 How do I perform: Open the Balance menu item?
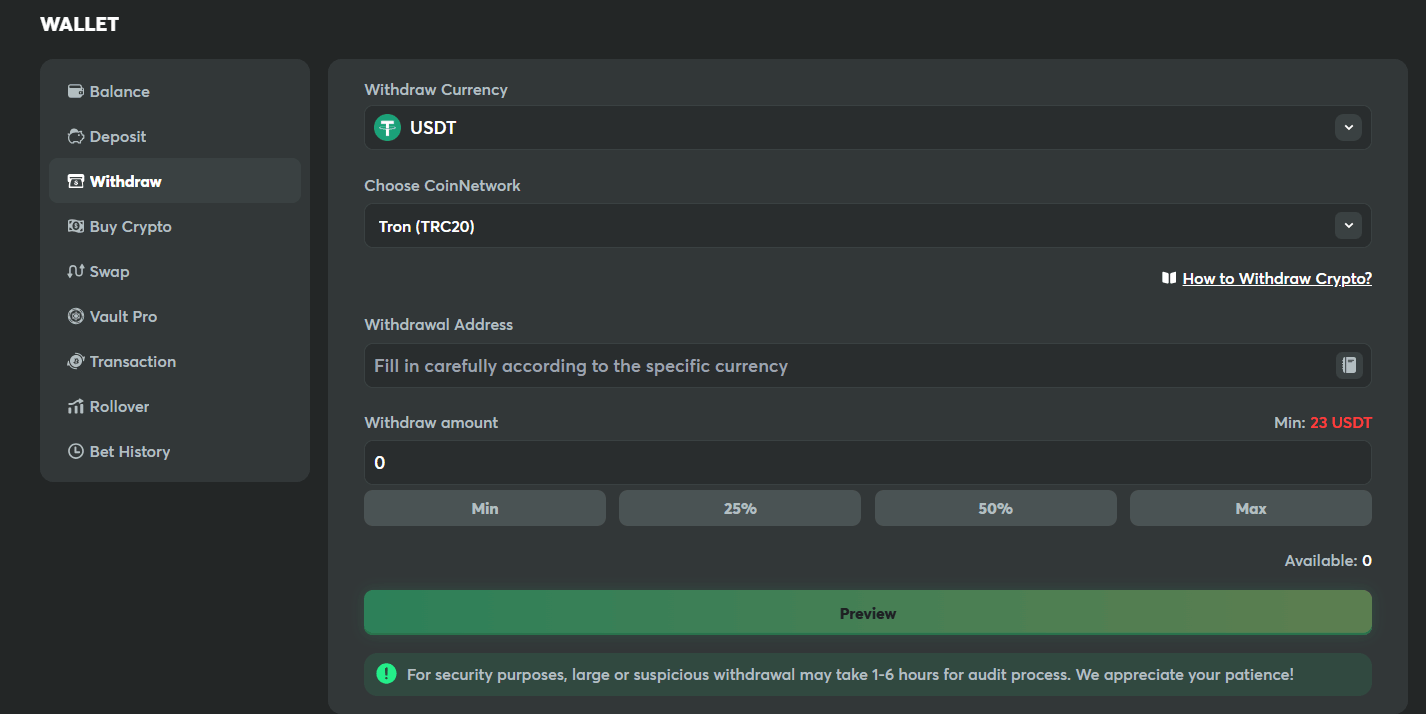[x=175, y=91]
